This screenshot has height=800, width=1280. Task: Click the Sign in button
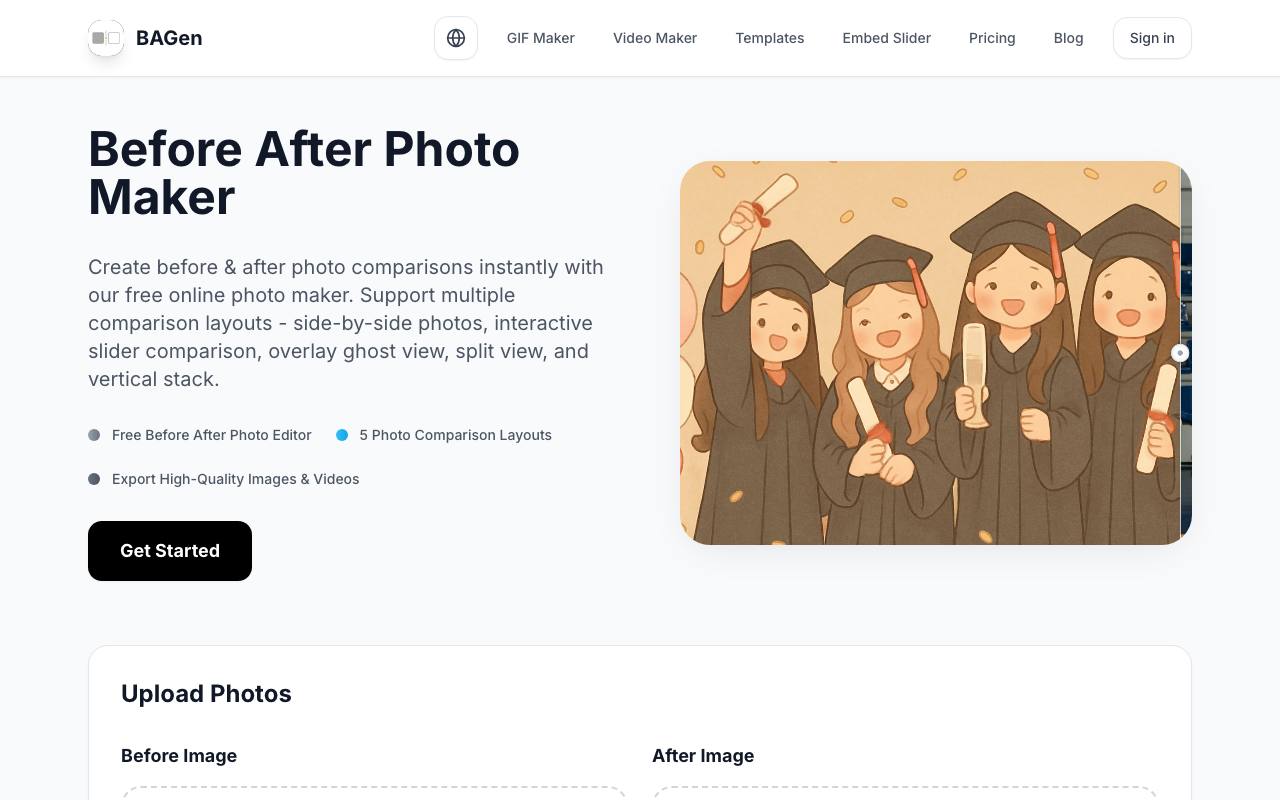pyautogui.click(x=1152, y=38)
